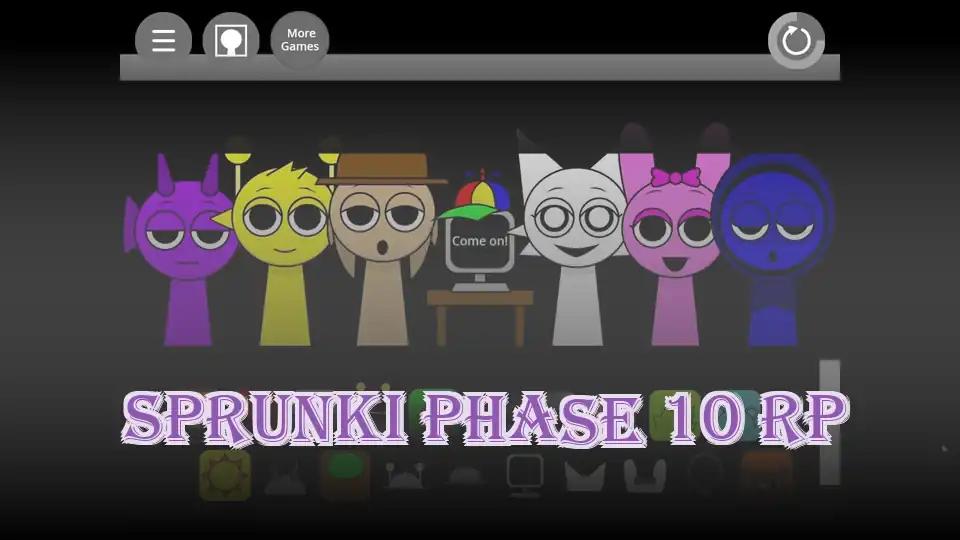Choose the grey bunny ears icon
The image size is (960, 540).
click(x=645, y=475)
